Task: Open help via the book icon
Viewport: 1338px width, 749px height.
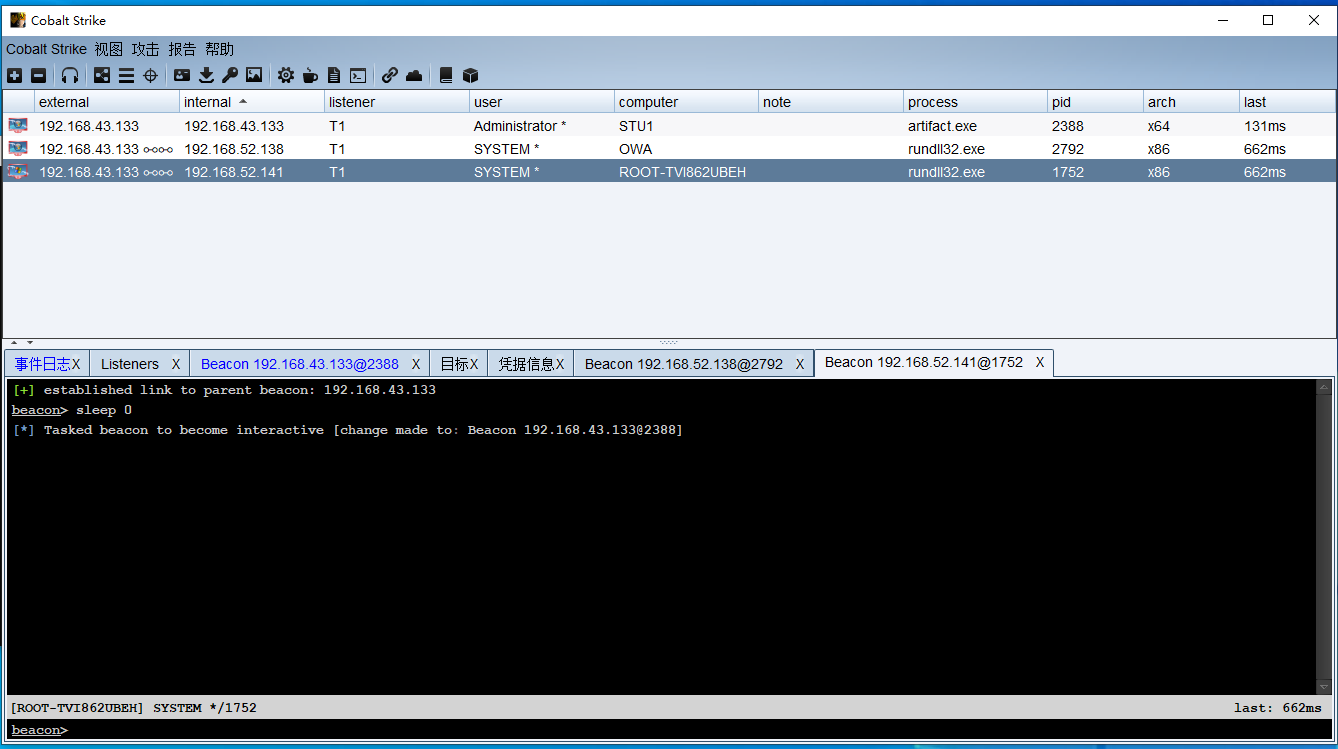Action: pos(446,75)
